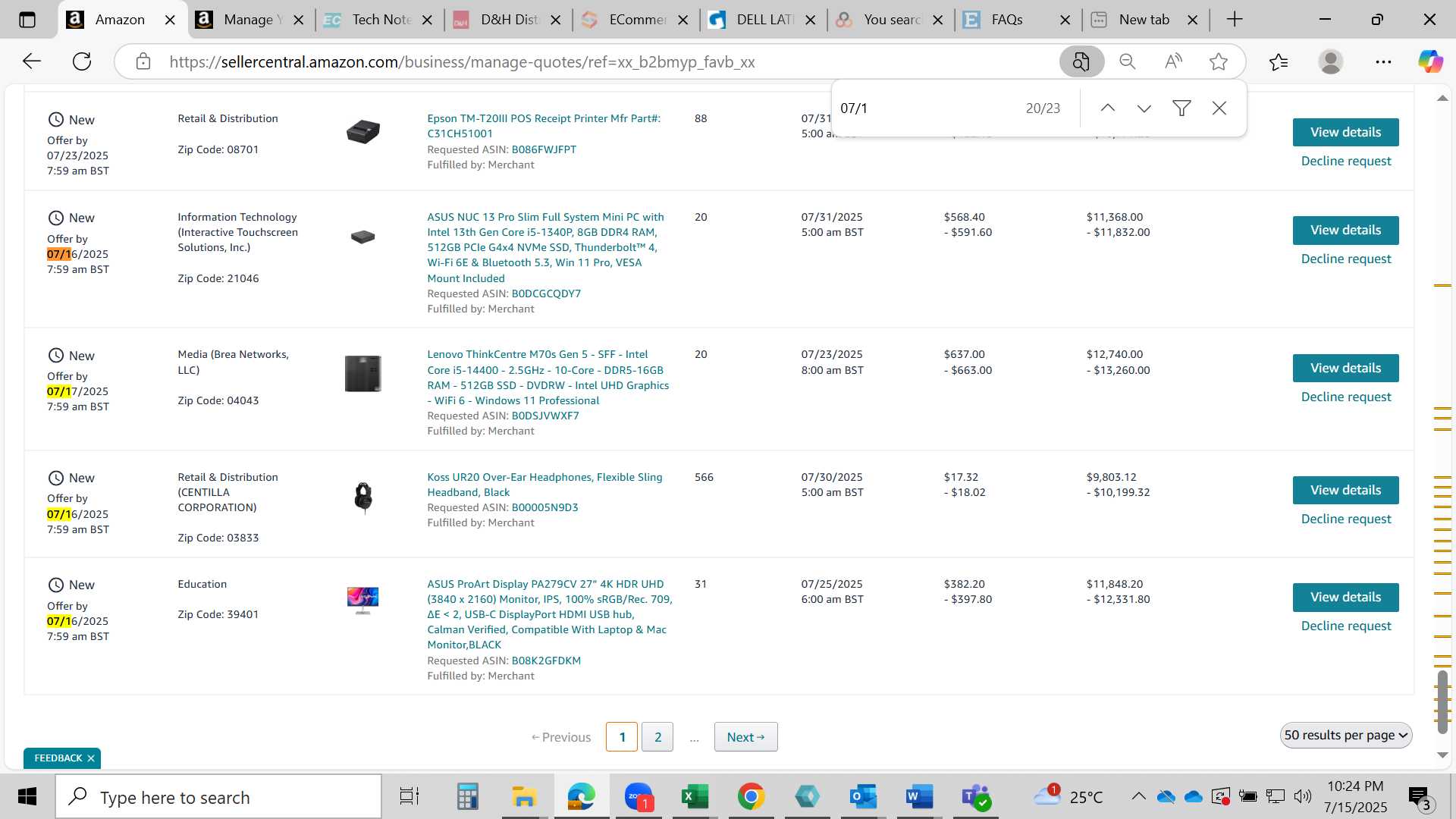This screenshot has height=819, width=1456.
Task: Close the New tab tab
Action: pos(1193,20)
